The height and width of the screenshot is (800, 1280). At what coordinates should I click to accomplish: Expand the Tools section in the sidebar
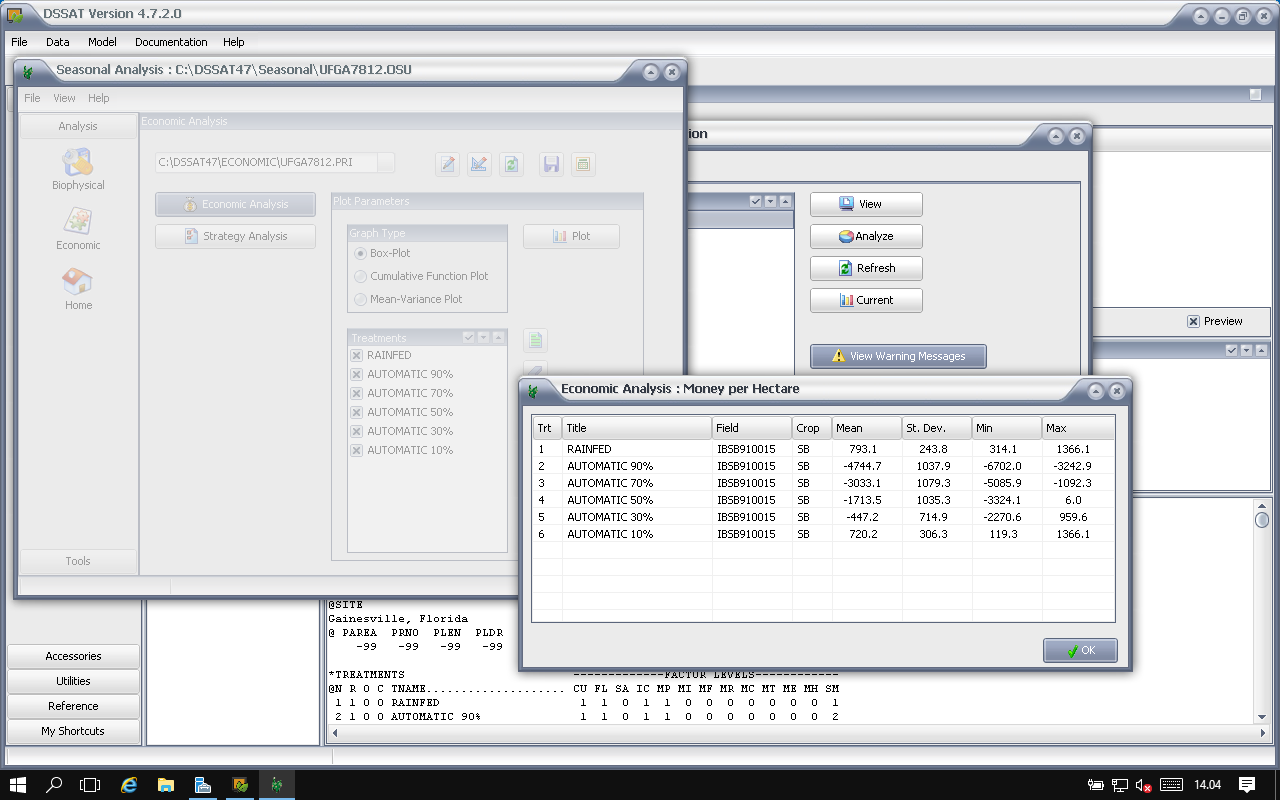[78, 561]
